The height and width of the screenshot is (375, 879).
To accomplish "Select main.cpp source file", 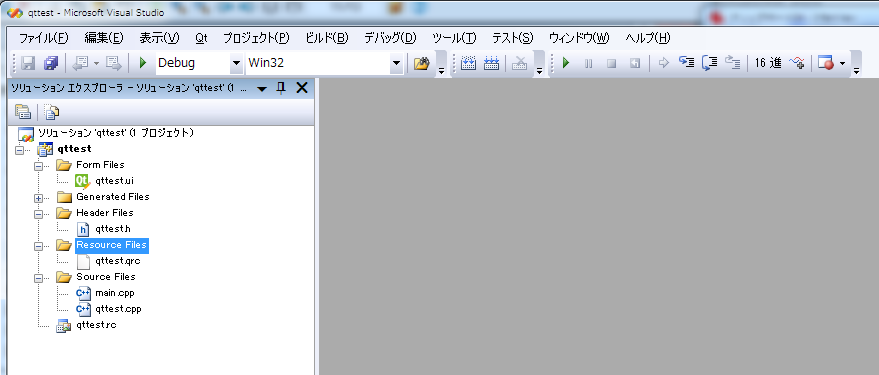I will [x=115, y=293].
